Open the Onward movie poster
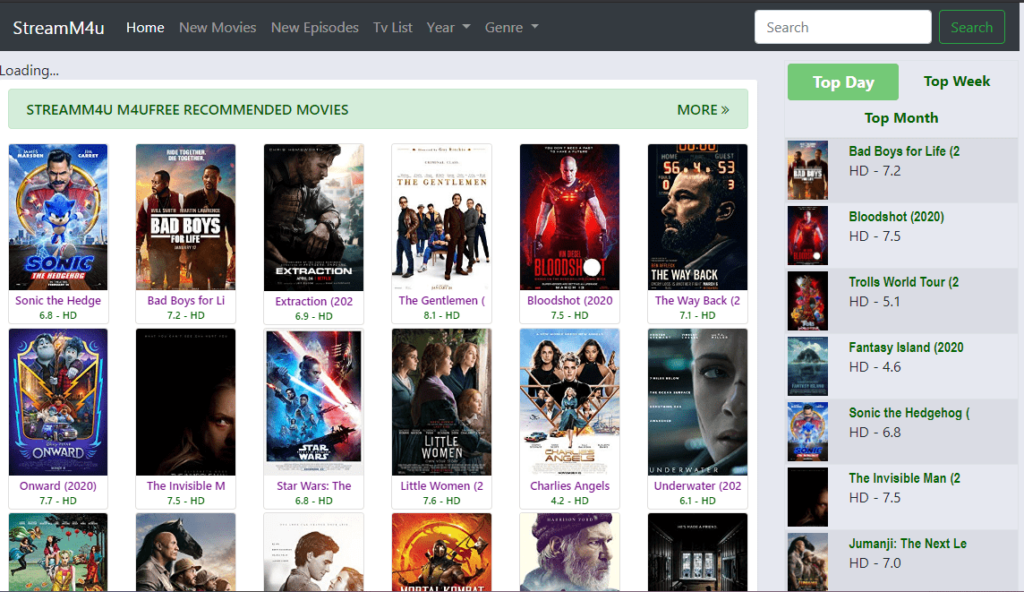Viewport: 1024px width, 592px height. click(58, 402)
